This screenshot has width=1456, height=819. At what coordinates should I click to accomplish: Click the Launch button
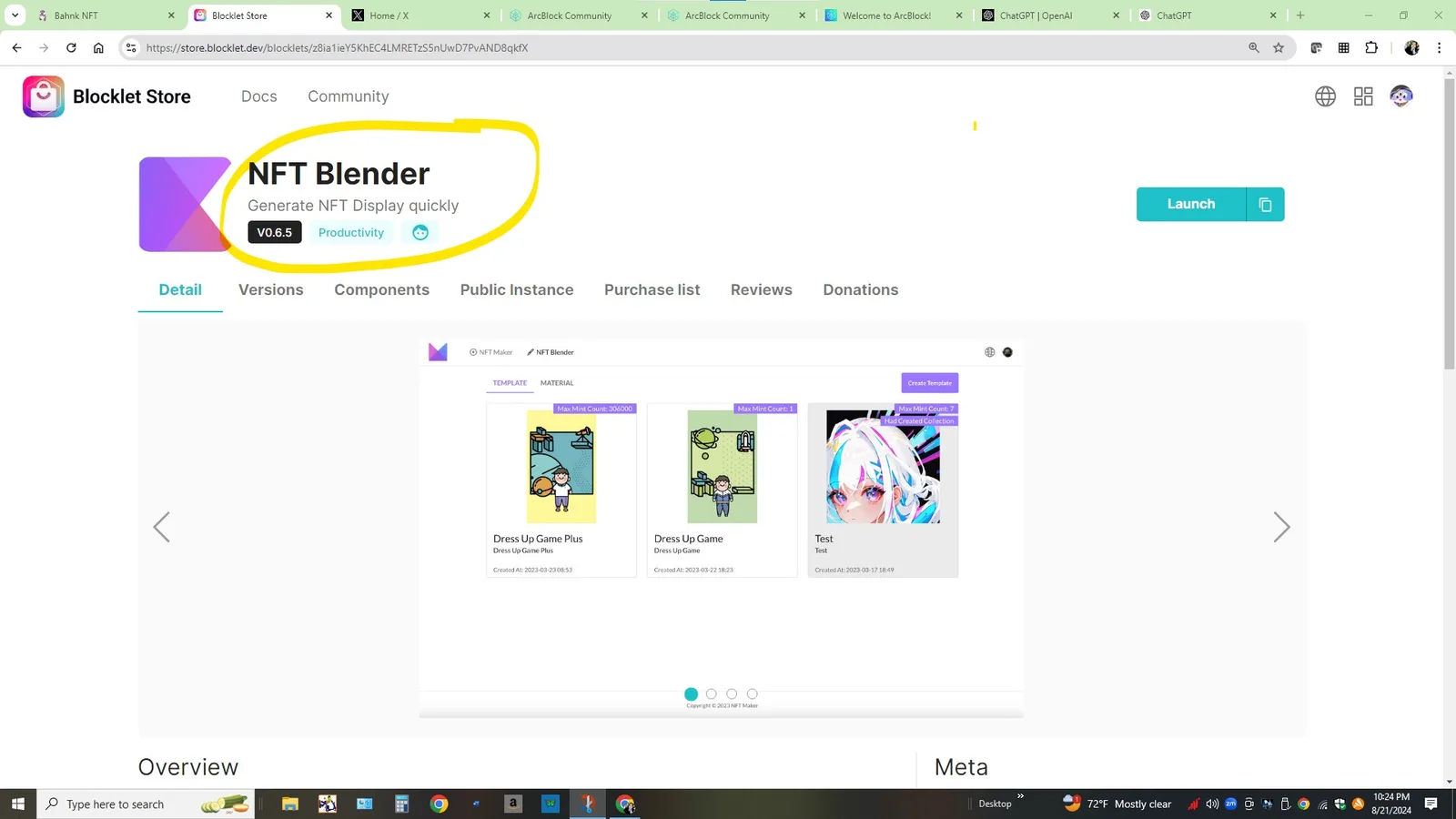[x=1191, y=205]
